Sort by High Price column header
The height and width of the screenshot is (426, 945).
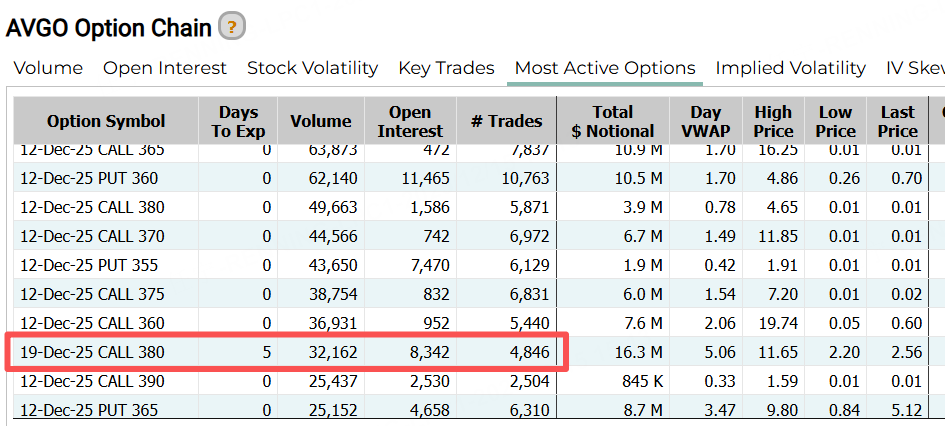click(772, 121)
